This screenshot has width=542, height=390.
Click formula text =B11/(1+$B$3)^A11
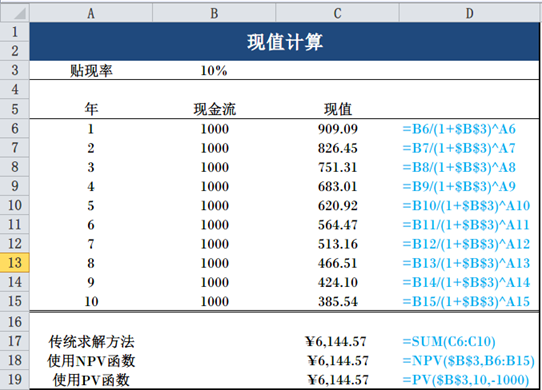[x=466, y=225]
